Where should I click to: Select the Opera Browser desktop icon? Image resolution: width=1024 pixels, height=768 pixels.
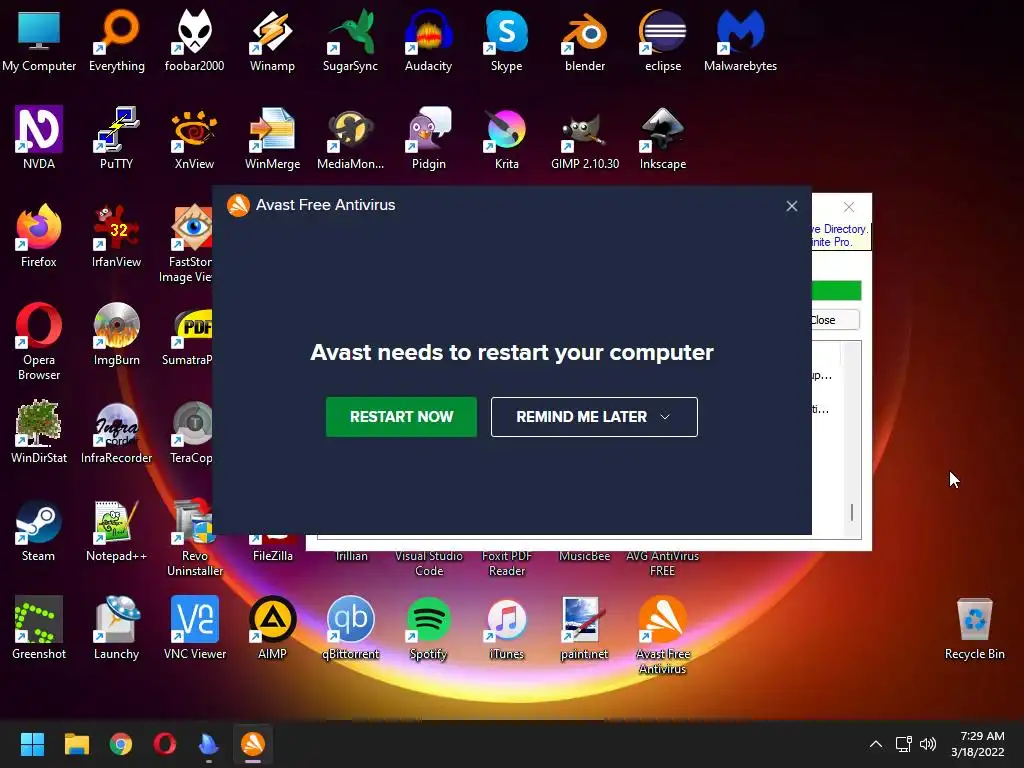39,341
